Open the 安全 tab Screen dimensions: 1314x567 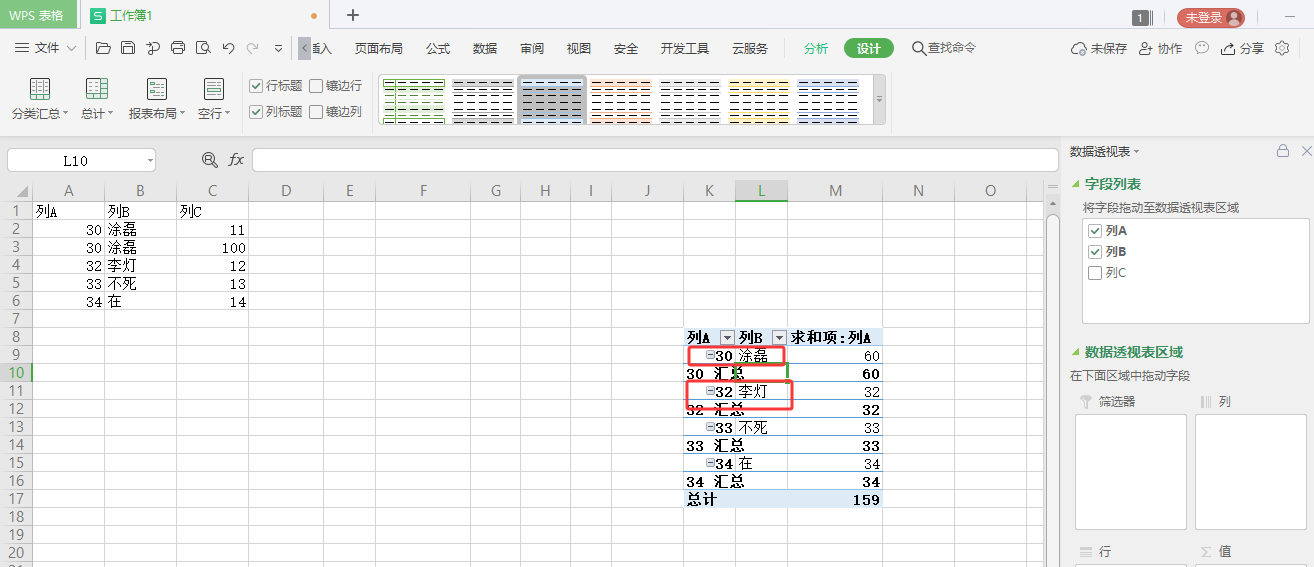coord(626,48)
